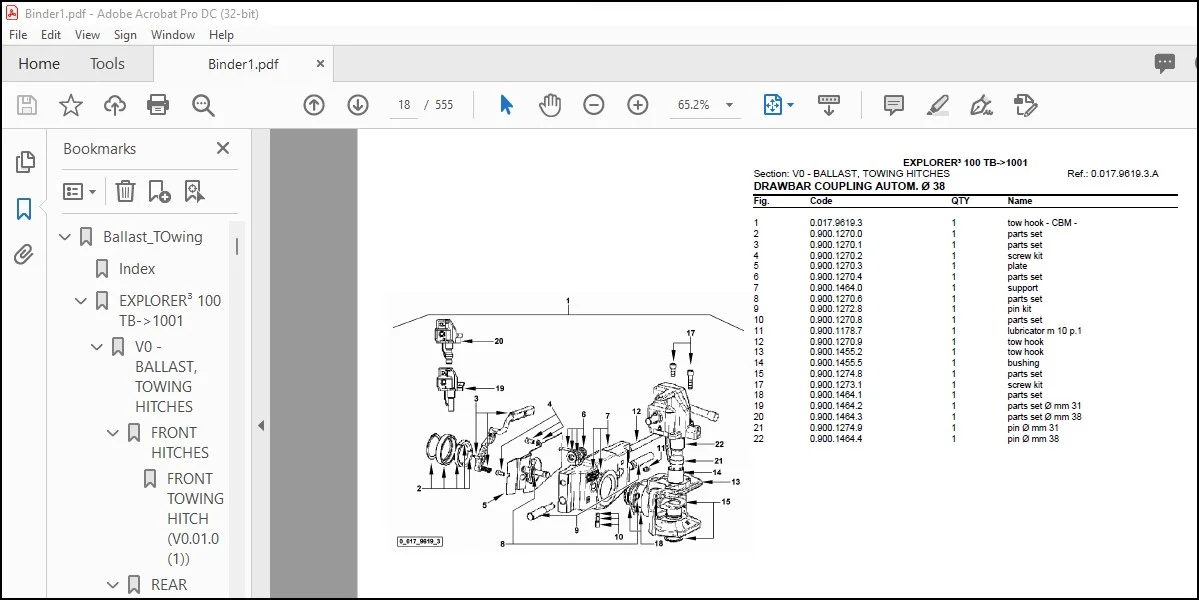The width and height of the screenshot is (1199, 600).
Task: Collapse FRONT HITCHES bookmark
Action: (112, 433)
